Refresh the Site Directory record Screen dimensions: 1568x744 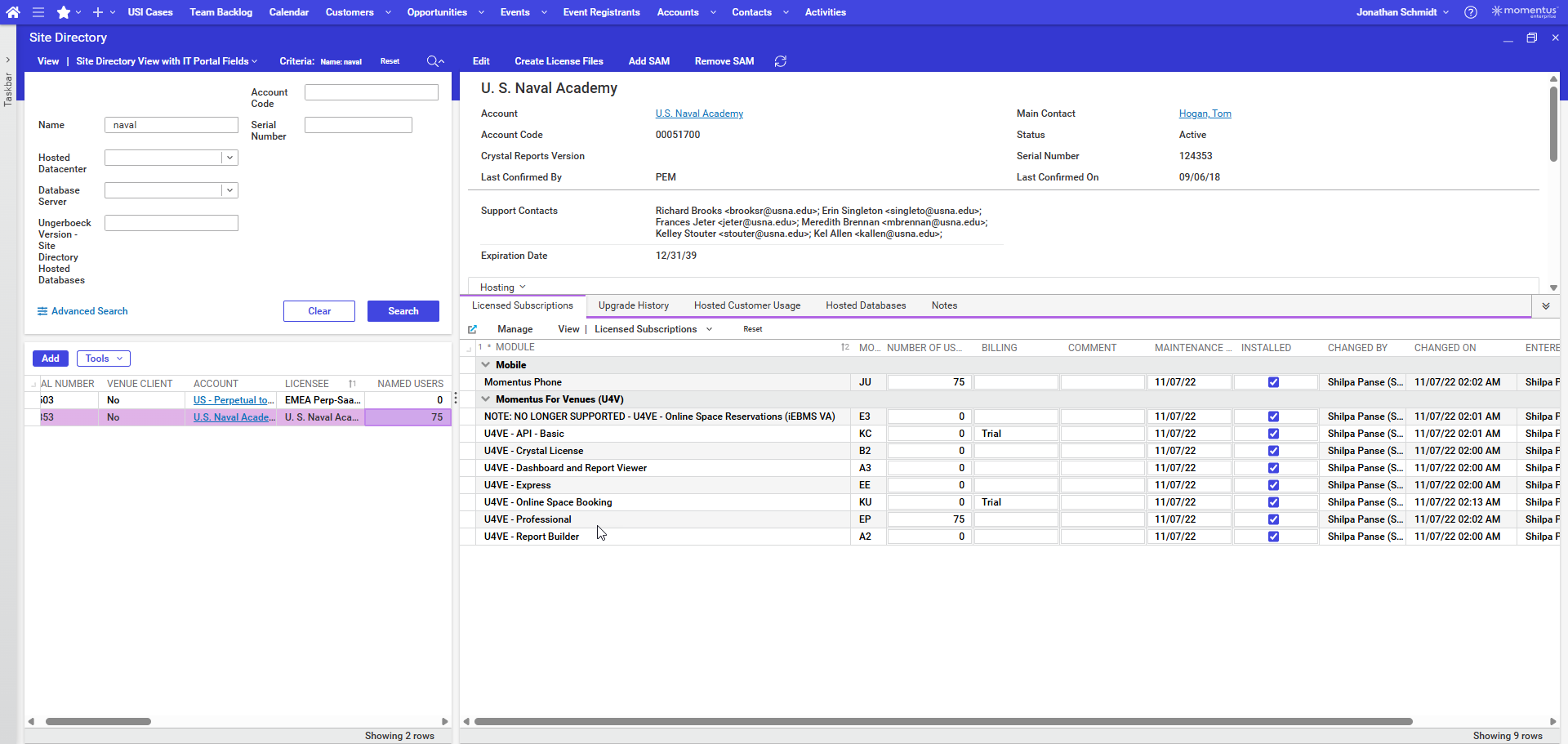pos(781,61)
